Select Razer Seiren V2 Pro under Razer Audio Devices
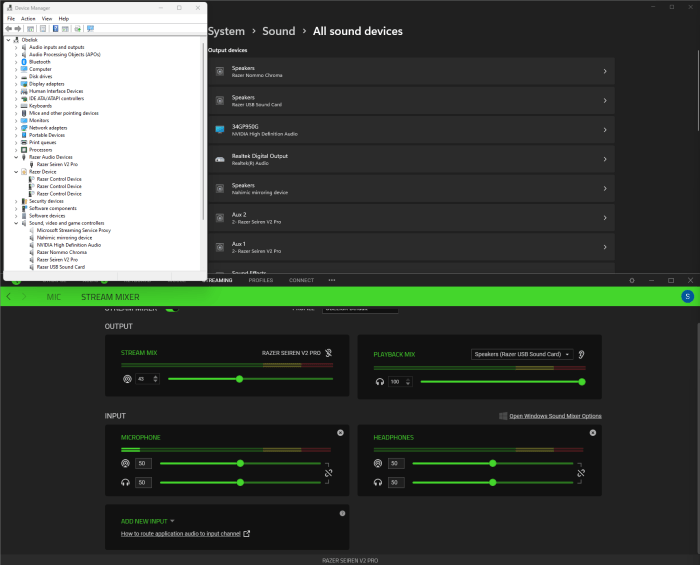Screen dimensions: 700x565 coord(57,164)
